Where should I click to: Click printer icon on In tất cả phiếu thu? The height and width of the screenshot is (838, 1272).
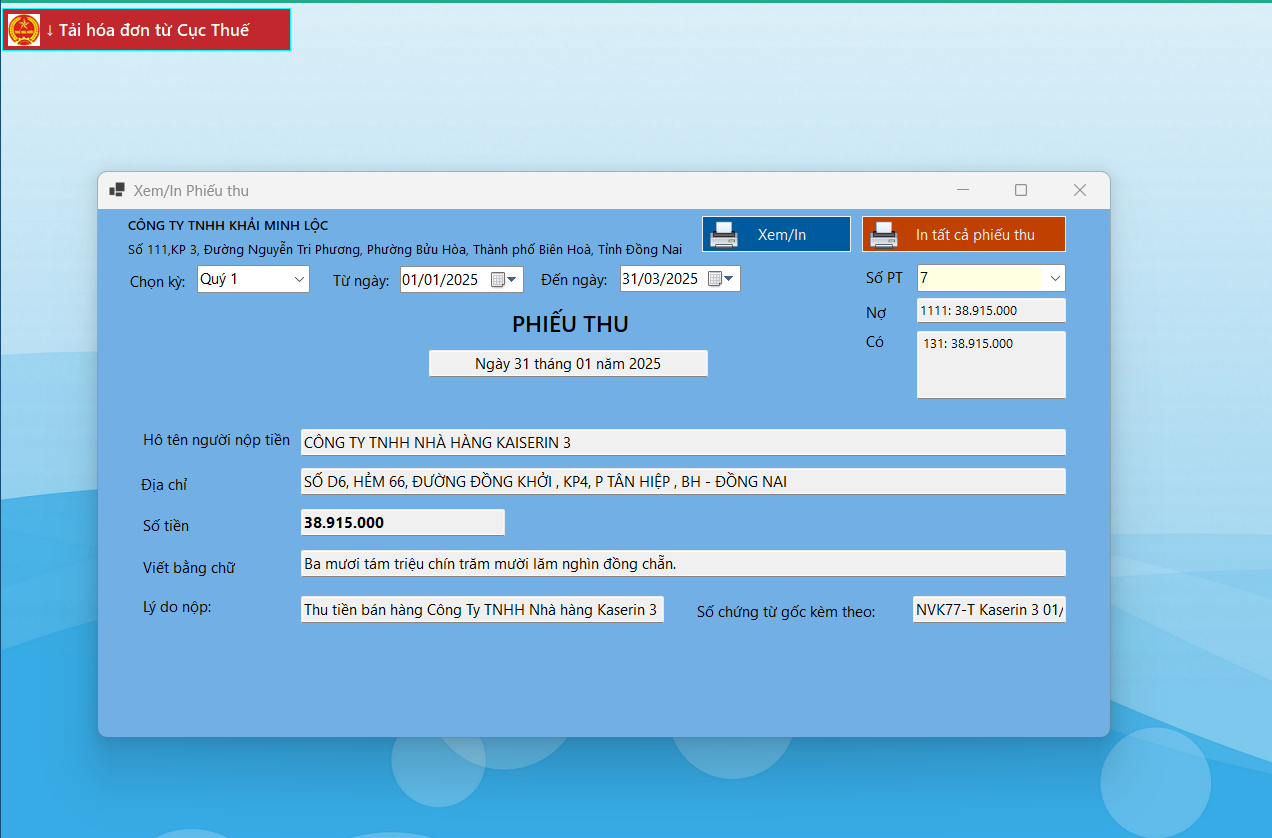(884, 235)
